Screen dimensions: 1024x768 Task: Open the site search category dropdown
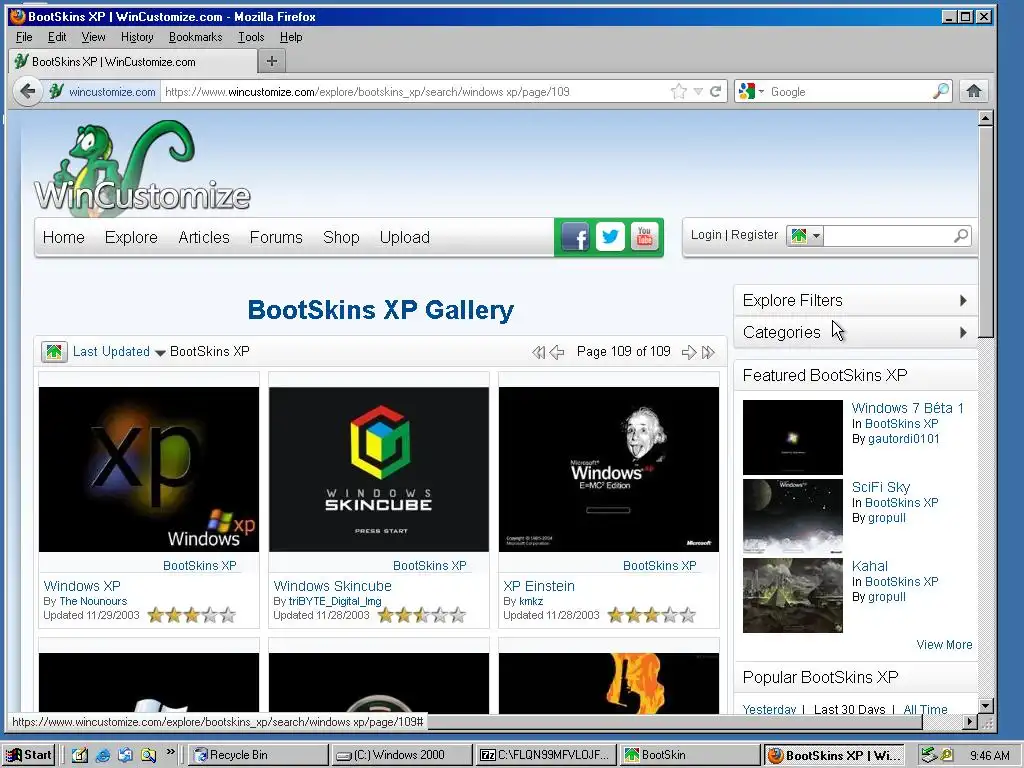click(x=805, y=235)
